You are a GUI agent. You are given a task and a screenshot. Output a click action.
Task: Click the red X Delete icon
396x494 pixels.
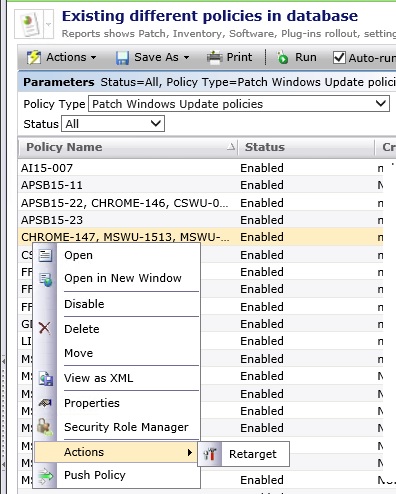pyautogui.click(x=45, y=328)
